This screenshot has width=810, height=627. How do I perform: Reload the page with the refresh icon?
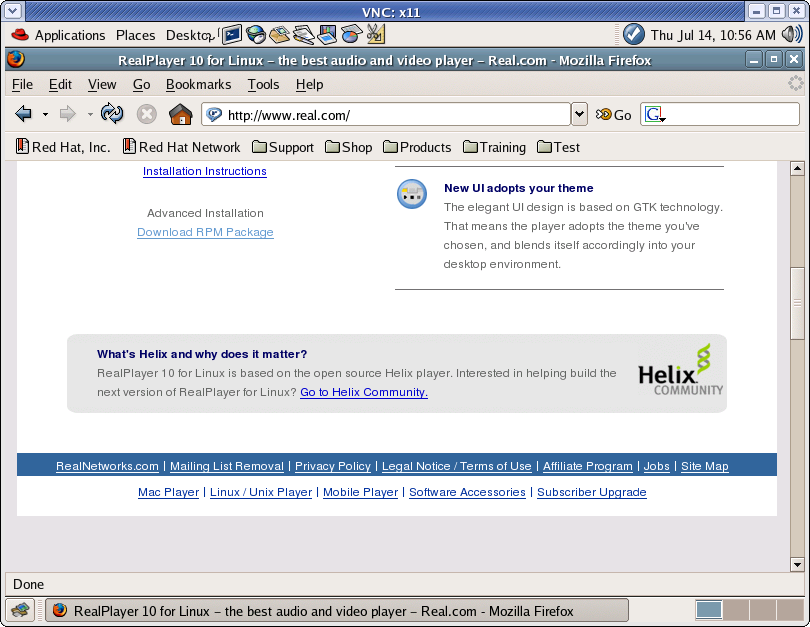pyautogui.click(x=112, y=114)
